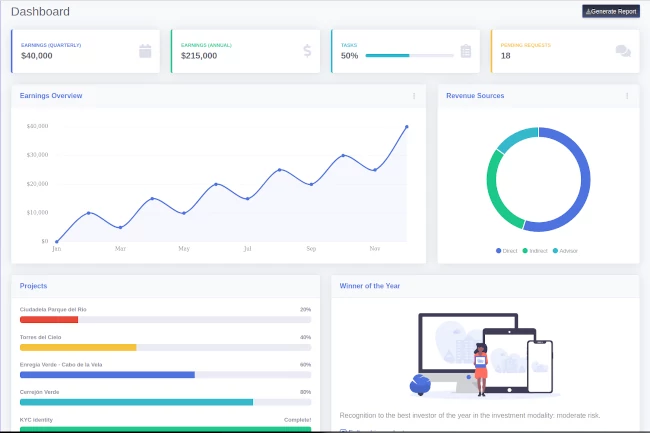Click the Nov label on chart x-axis
Screen dimensions: 650x433
[x=375, y=248]
